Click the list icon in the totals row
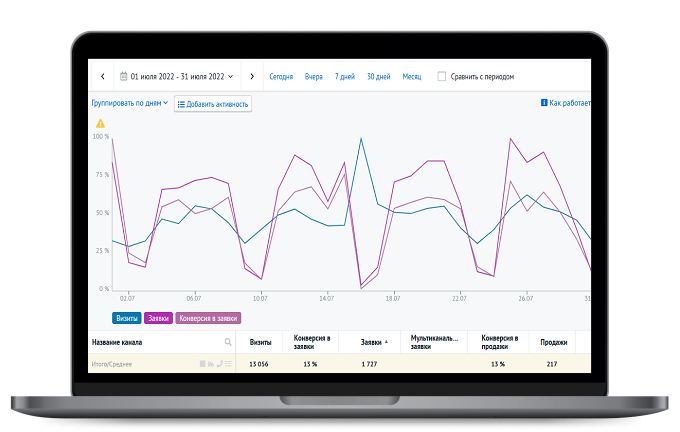680x432 pixels. [x=229, y=363]
